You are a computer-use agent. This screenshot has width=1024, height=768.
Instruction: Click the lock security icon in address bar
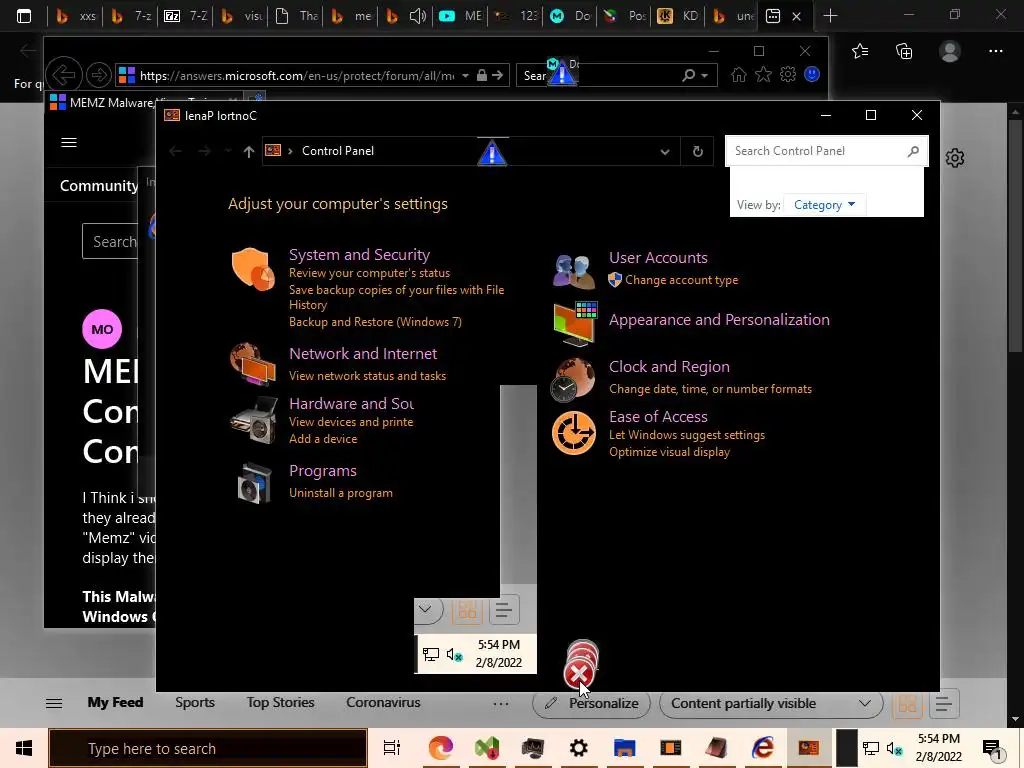click(x=481, y=75)
